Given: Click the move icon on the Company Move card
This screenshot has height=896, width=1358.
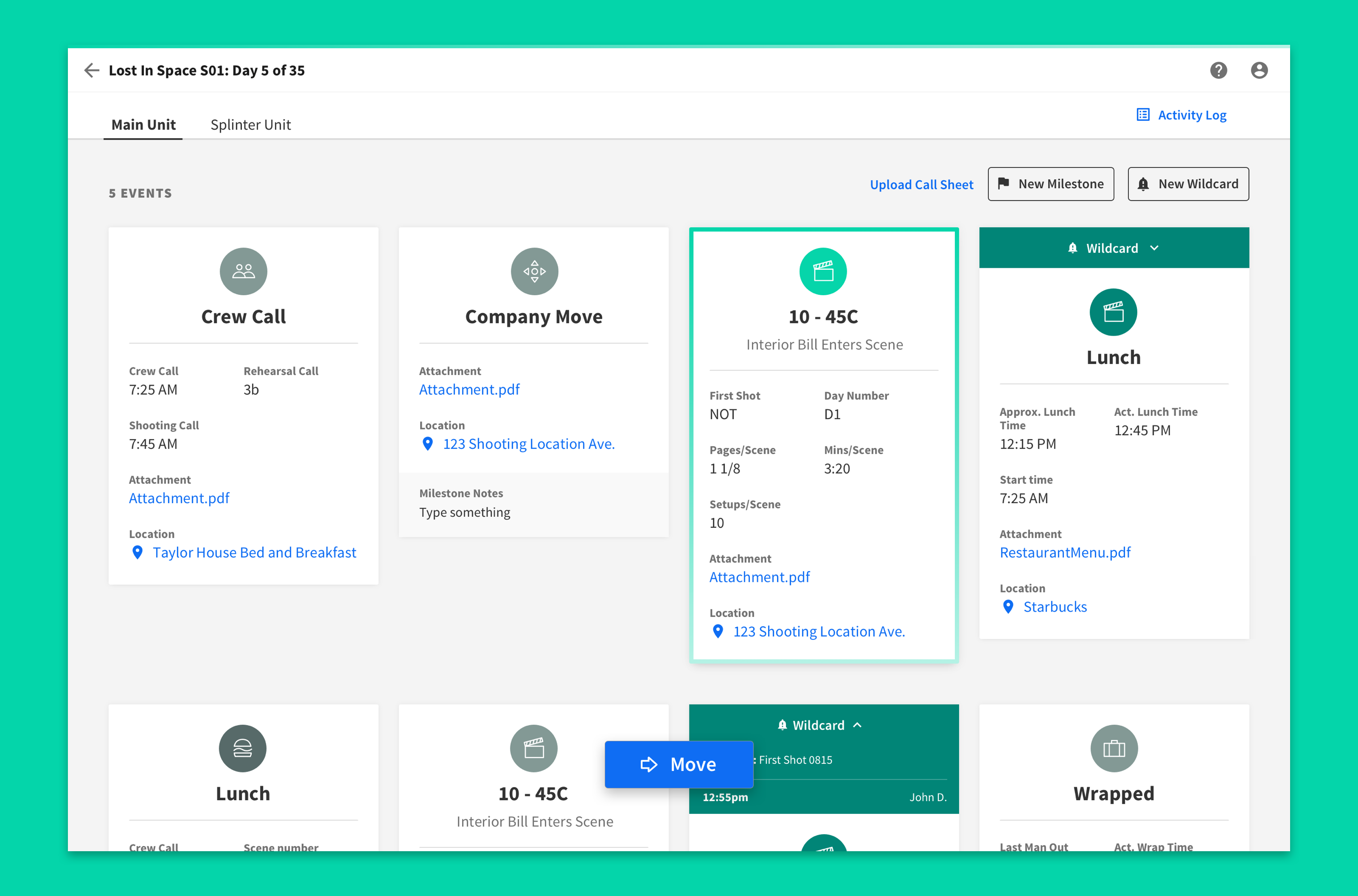Looking at the screenshot, I should click(534, 271).
